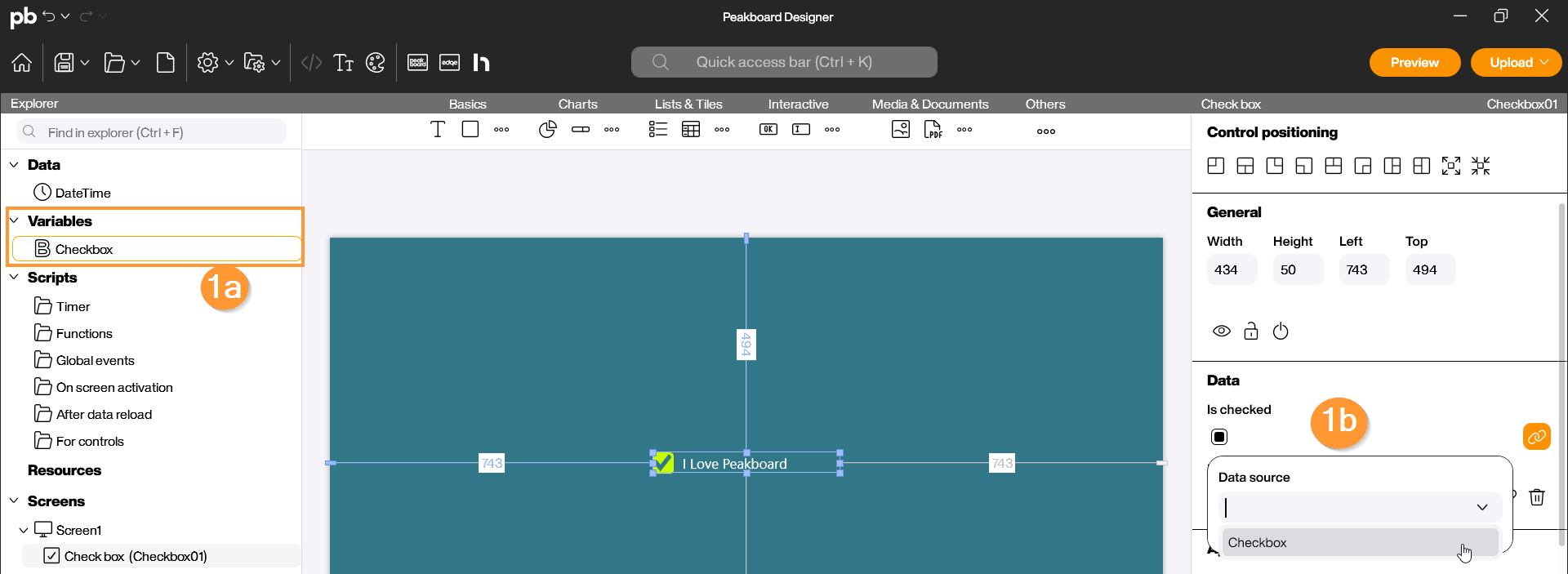This screenshot has width=1568, height=574.
Task: Click the pie chart control icon
Action: click(x=547, y=129)
